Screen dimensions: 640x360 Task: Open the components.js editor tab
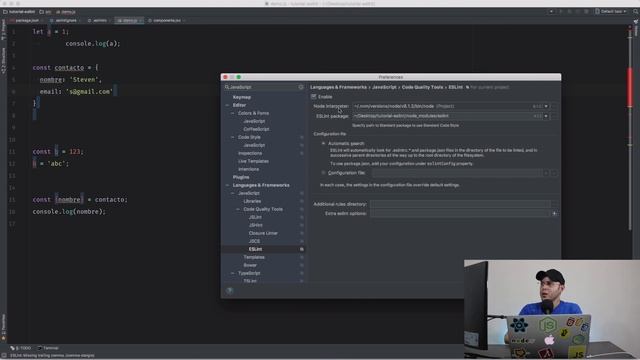[167, 20]
